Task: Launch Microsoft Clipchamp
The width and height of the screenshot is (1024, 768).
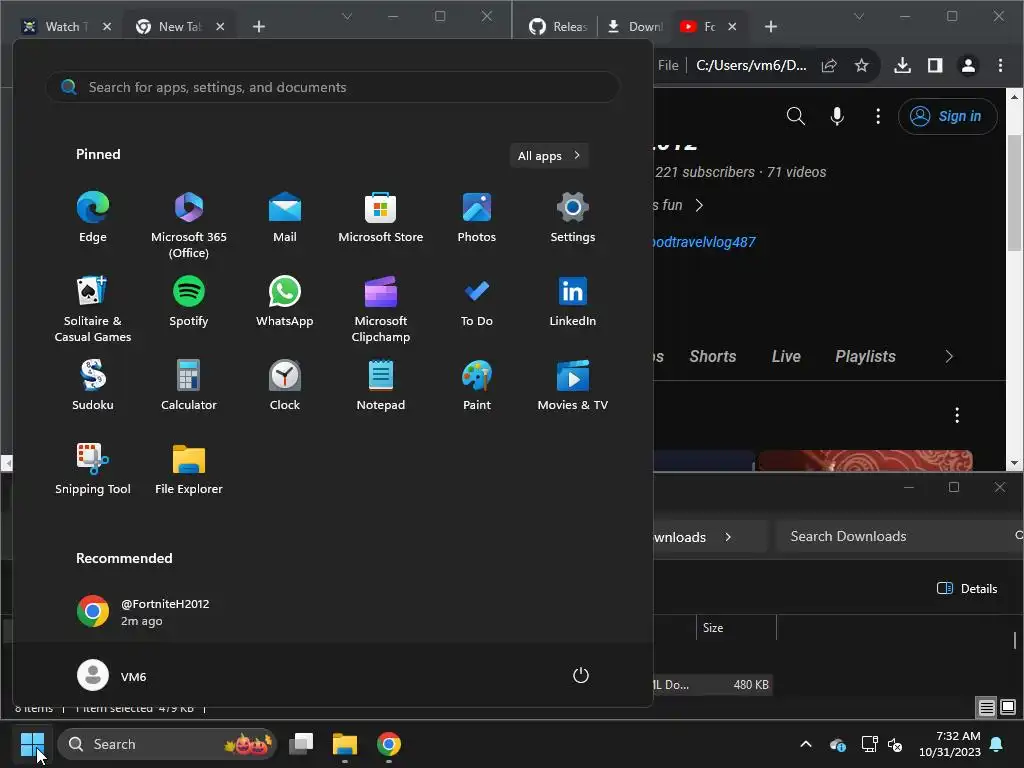Action: (x=381, y=309)
